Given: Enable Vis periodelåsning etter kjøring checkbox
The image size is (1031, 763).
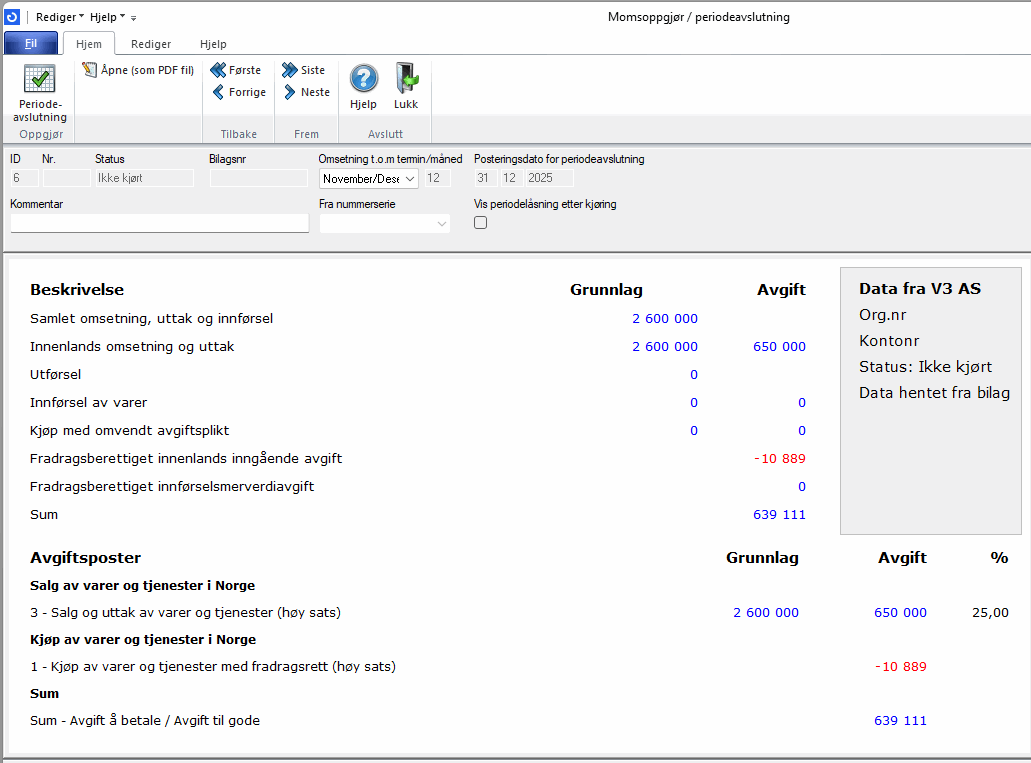Looking at the screenshot, I should click(480, 223).
